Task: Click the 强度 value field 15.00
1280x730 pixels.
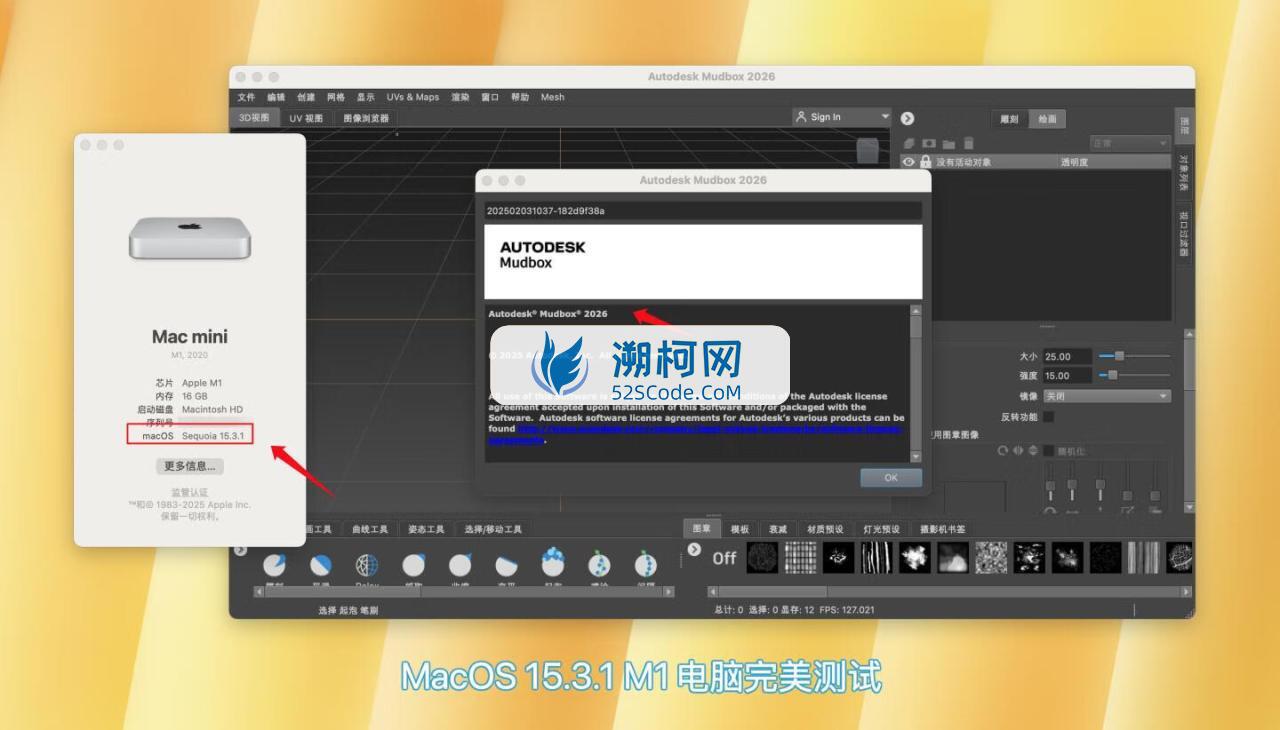Action: pos(1067,375)
